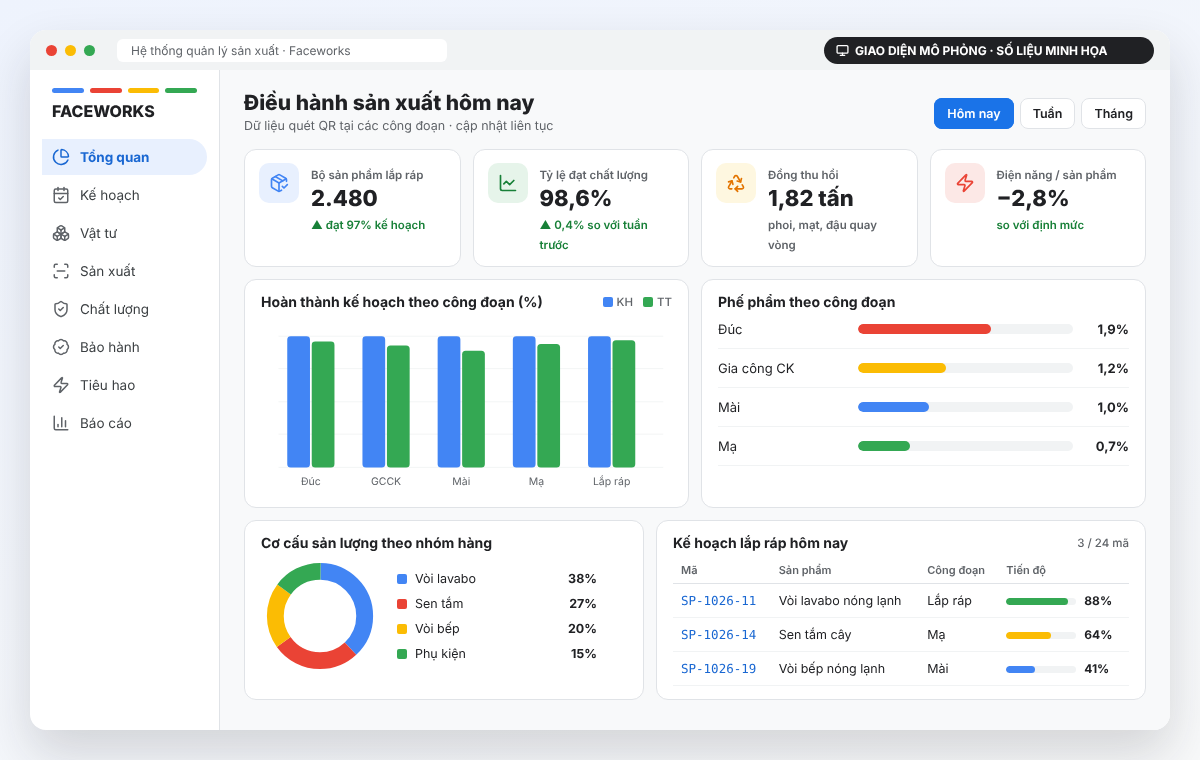Switch to the Hôm nay view

coord(974,114)
